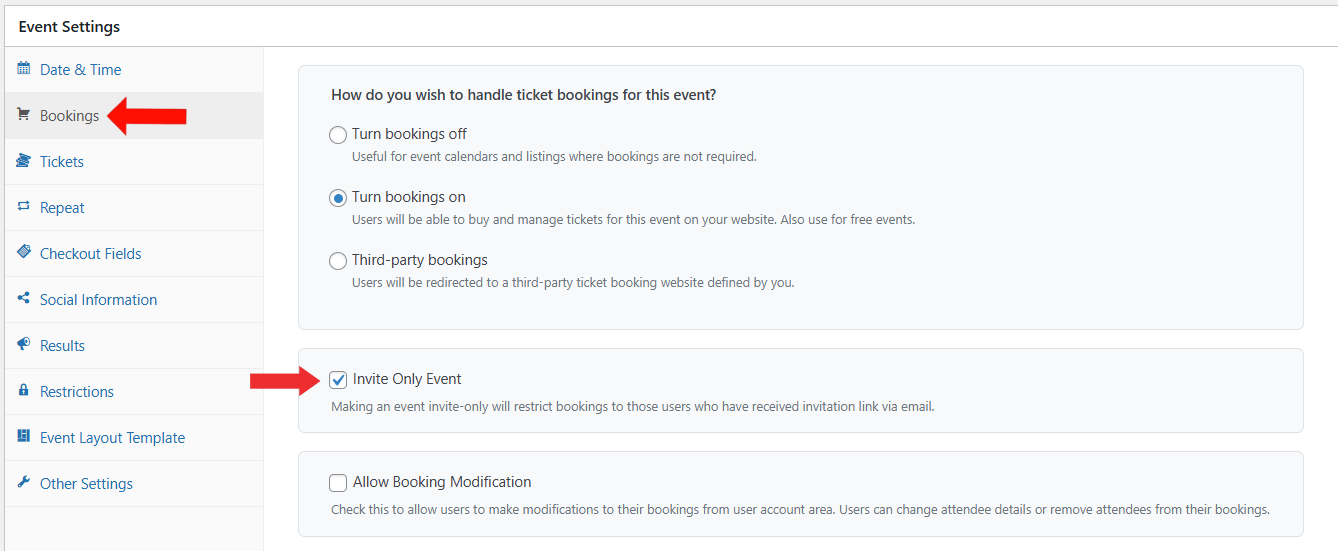Open Event Layout Template tab

tap(134, 438)
